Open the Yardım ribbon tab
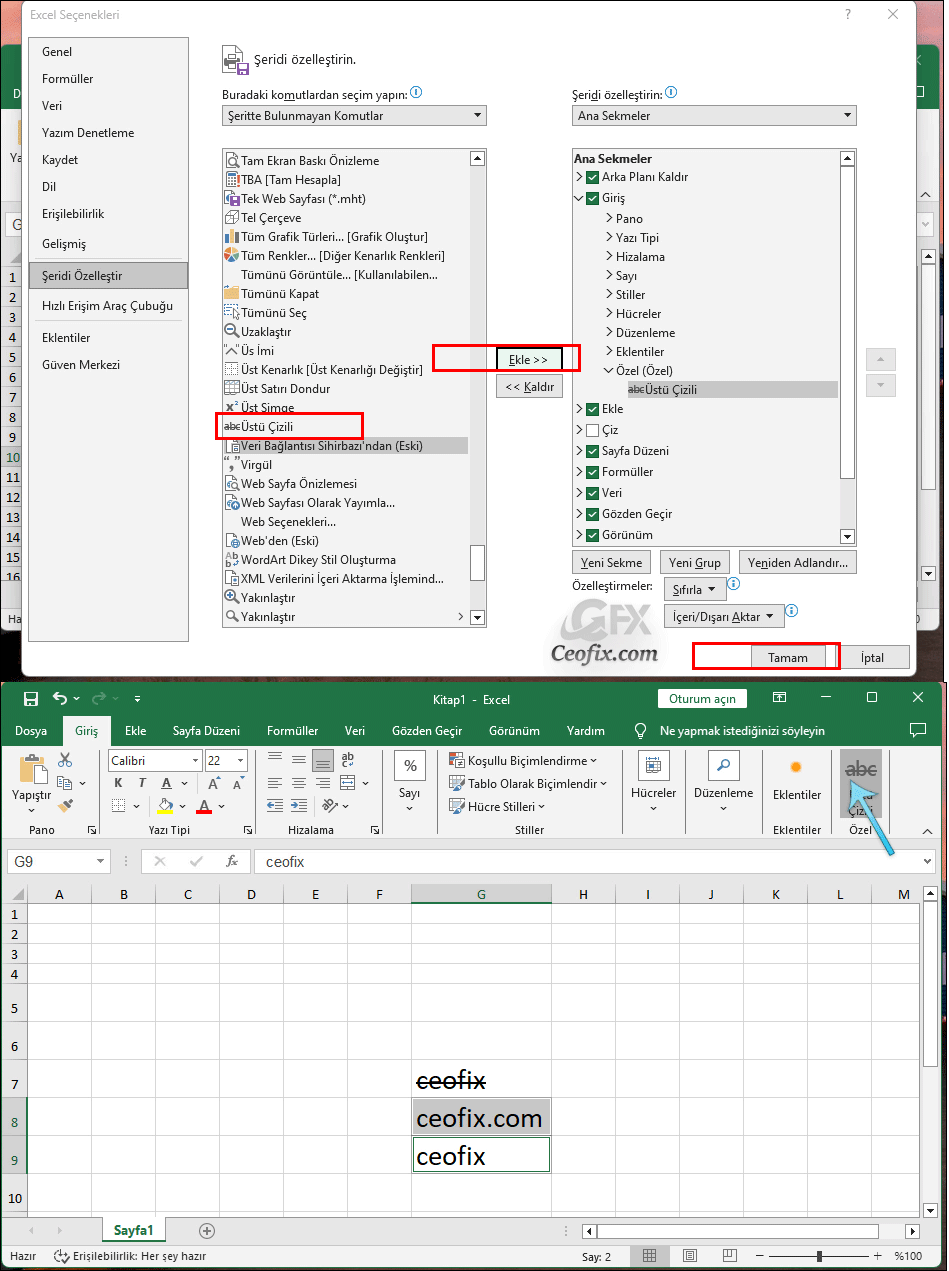949x1271 pixels. coord(585,731)
